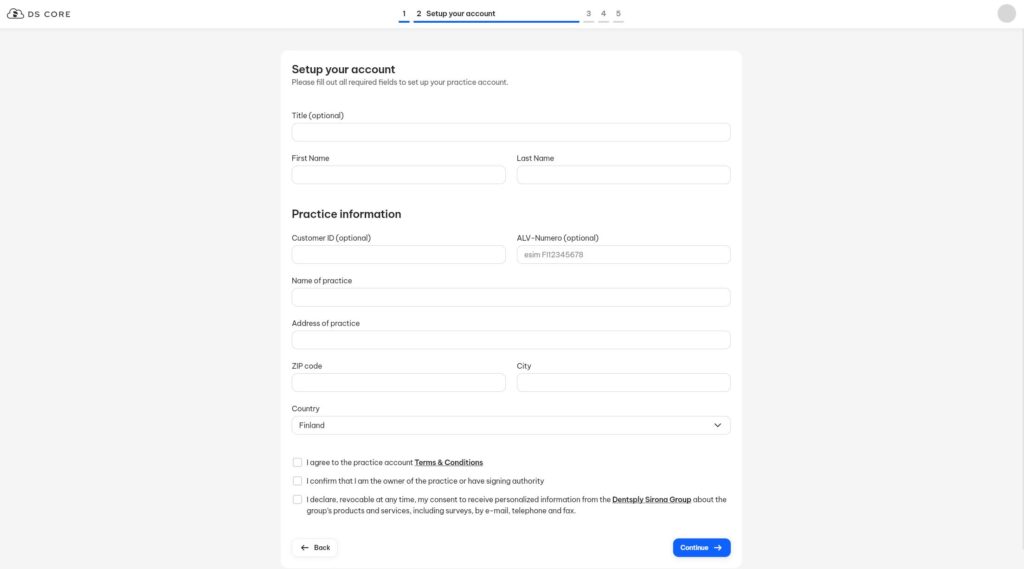Open the Terms & Conditions link
This screenshot has width=1024, height=569.
[x=448, y=463]
